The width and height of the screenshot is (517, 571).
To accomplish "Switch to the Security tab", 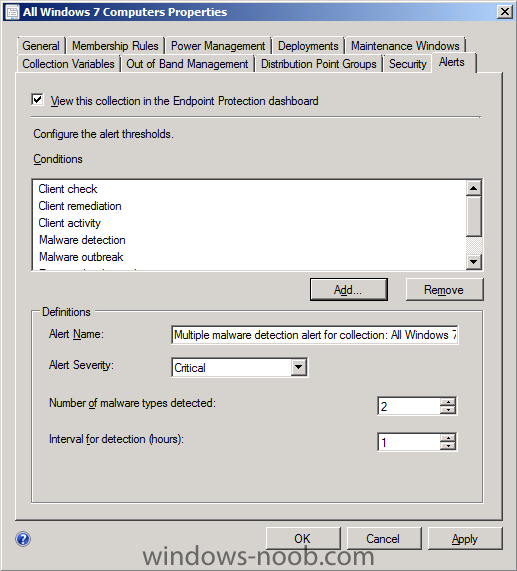I will (407, 64).
